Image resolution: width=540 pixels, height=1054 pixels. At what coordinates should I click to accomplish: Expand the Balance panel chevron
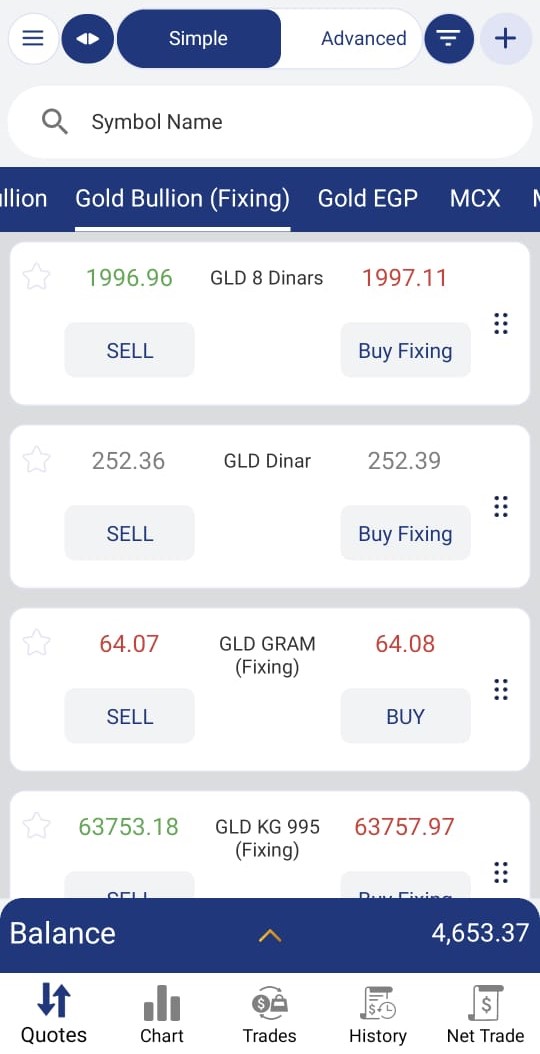(x=270, y=935)
